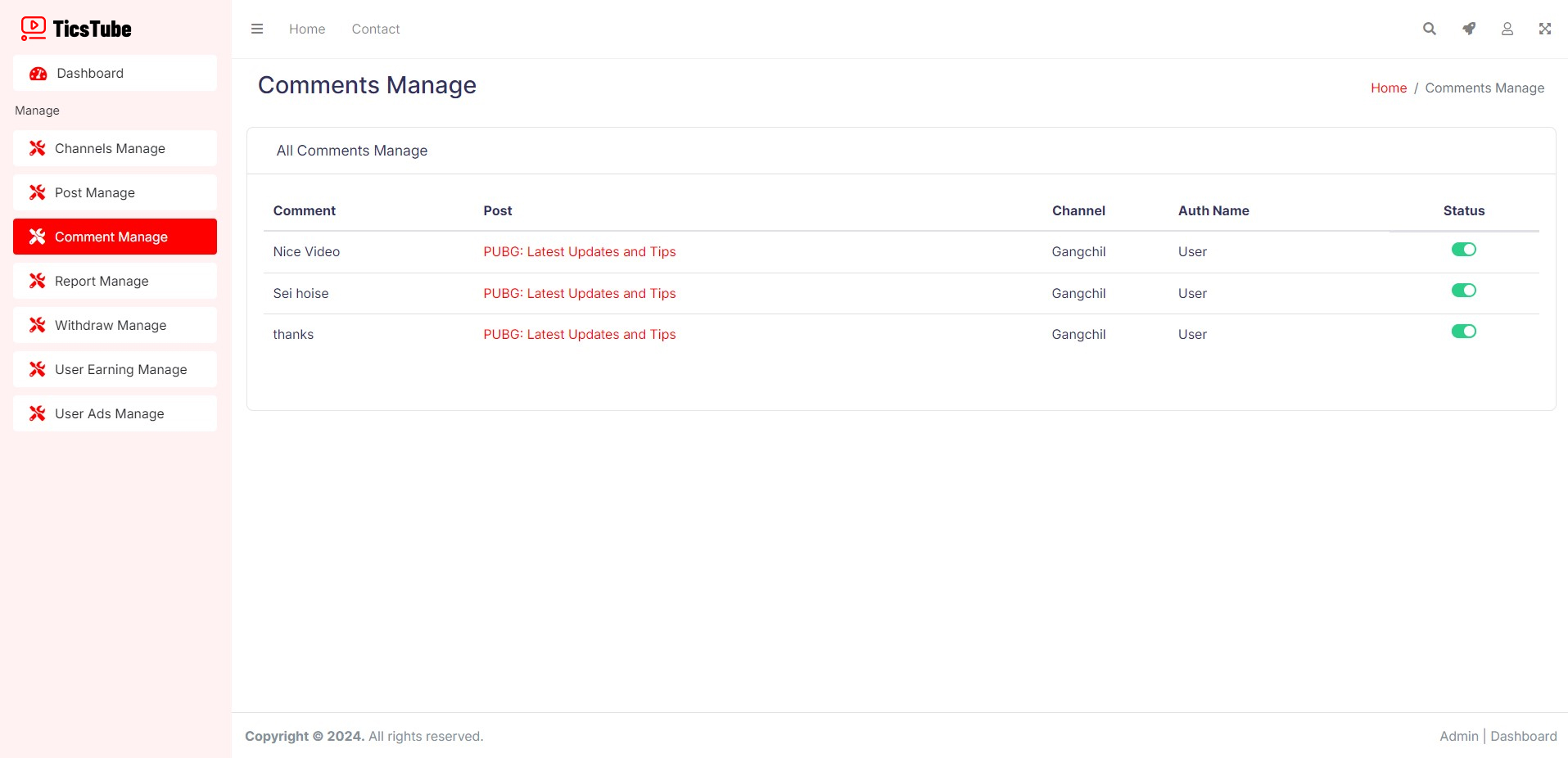Navigate to User Ads Manage
The image size is (1568, 758).
tap(109, 414)
